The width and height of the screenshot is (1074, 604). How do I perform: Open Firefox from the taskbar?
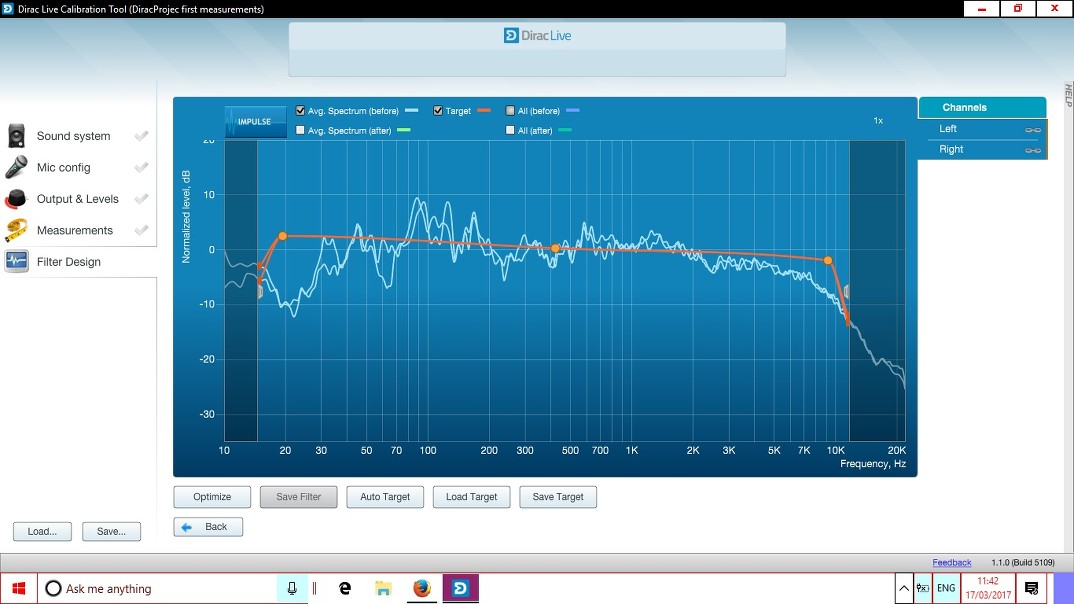click(421, 588)
